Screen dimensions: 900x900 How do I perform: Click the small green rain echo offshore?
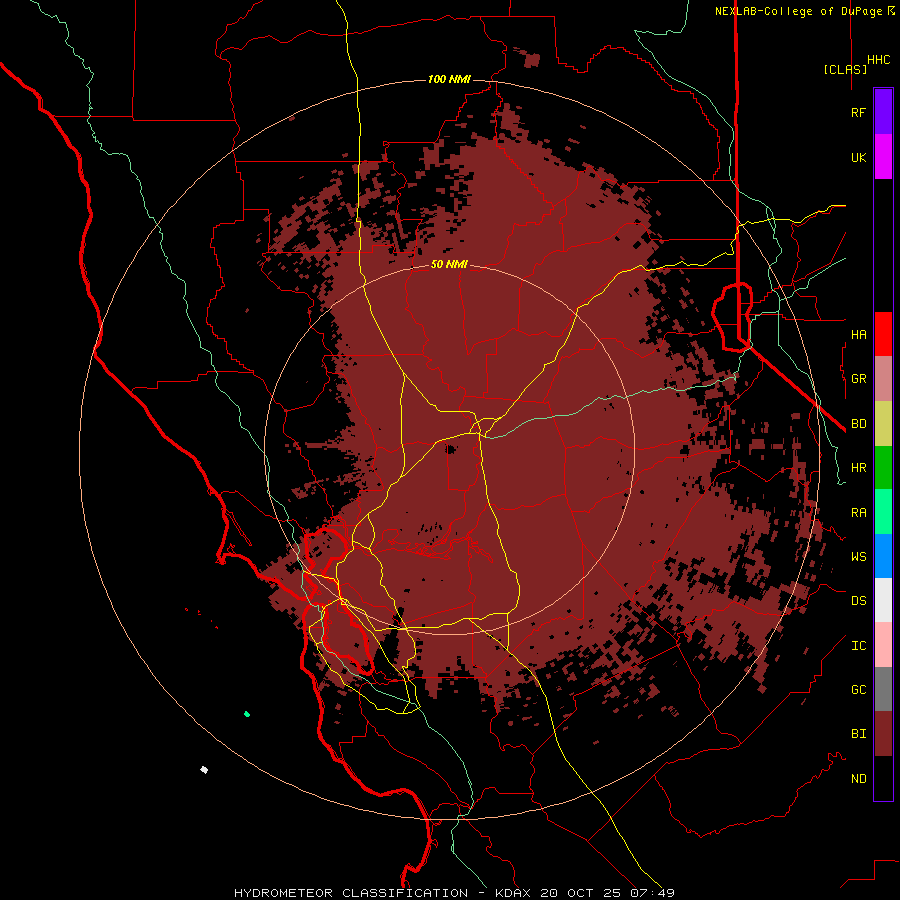tap(247, 714)
